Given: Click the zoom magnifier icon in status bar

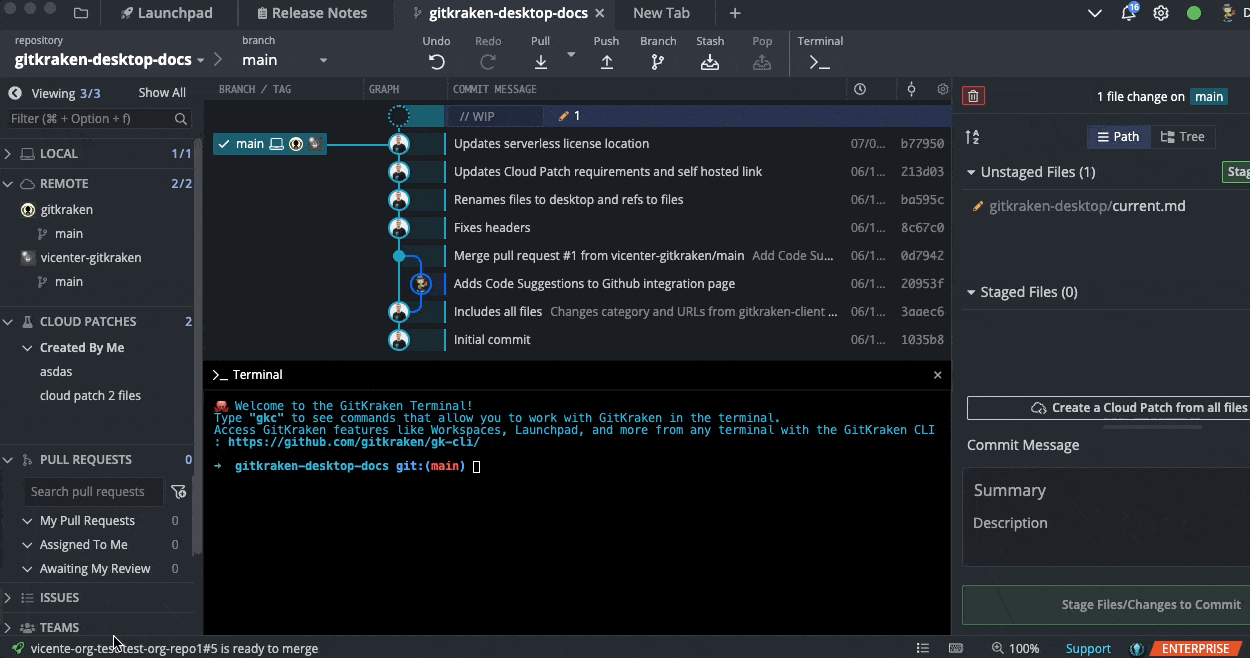Looking at the screenshot, I should (998, 648).
